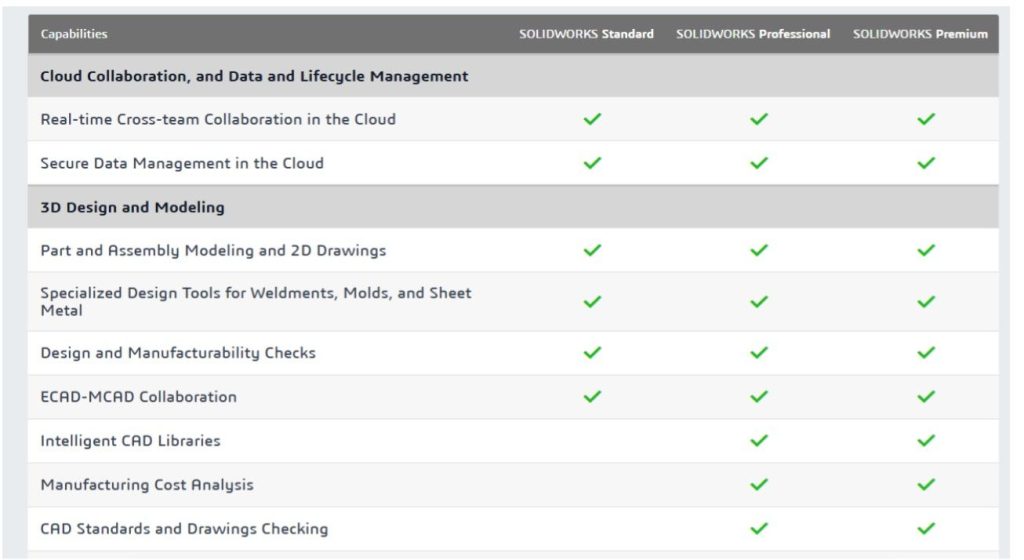Click the Professional checkmark for ECAD-MCAD Collaboration
Viewport: 1024px width, 560px height.
tap(759, 396)
